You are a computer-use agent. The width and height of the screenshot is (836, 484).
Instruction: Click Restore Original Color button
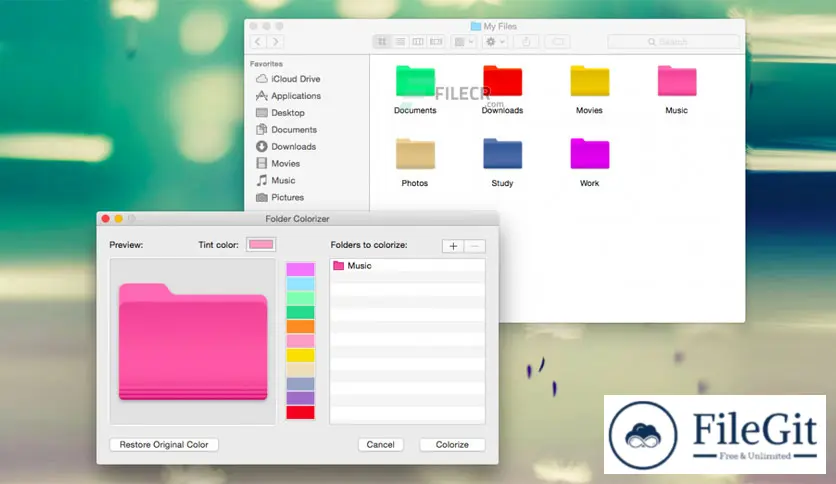(164, 445)
